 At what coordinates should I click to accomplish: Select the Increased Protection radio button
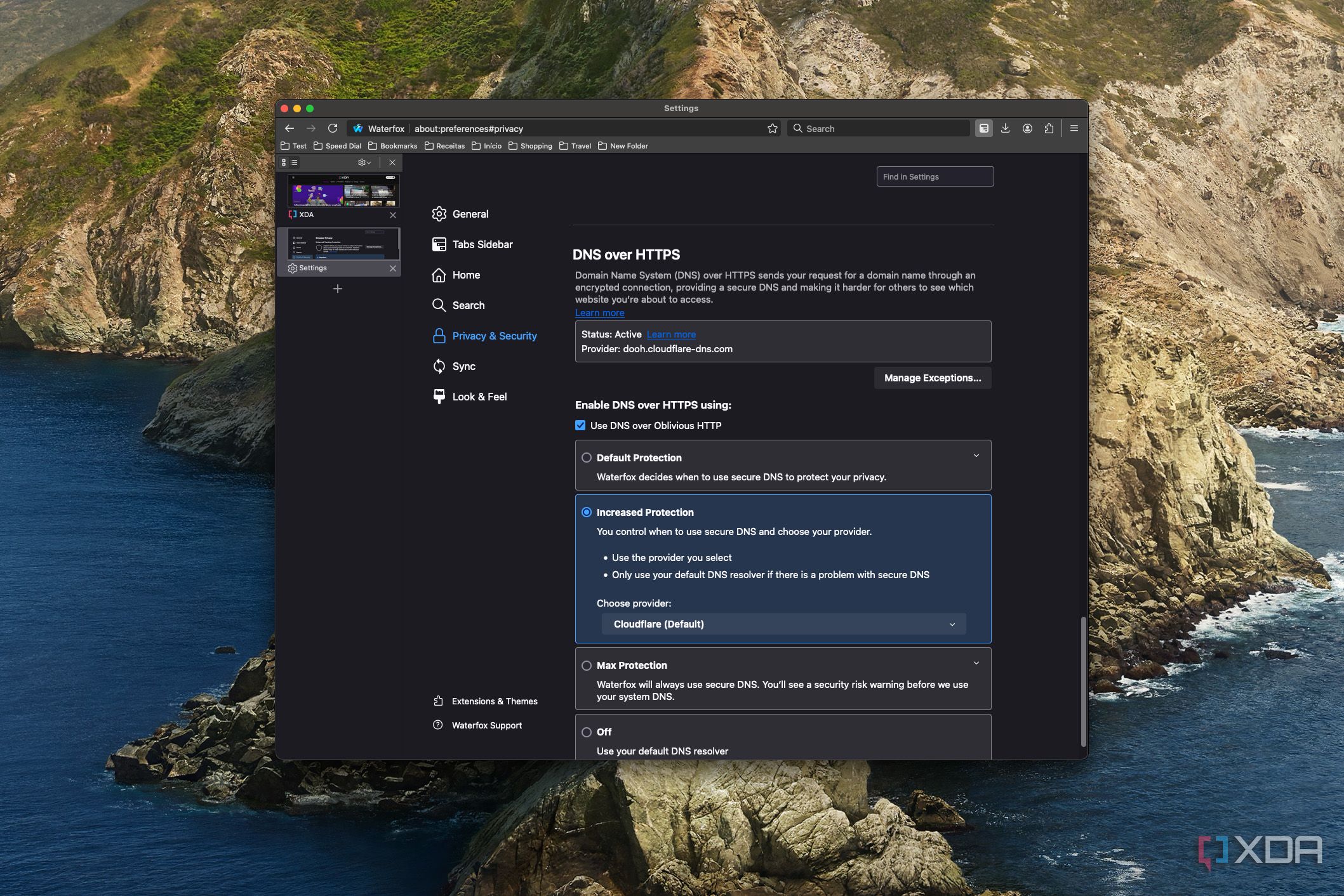coord(587,512)
